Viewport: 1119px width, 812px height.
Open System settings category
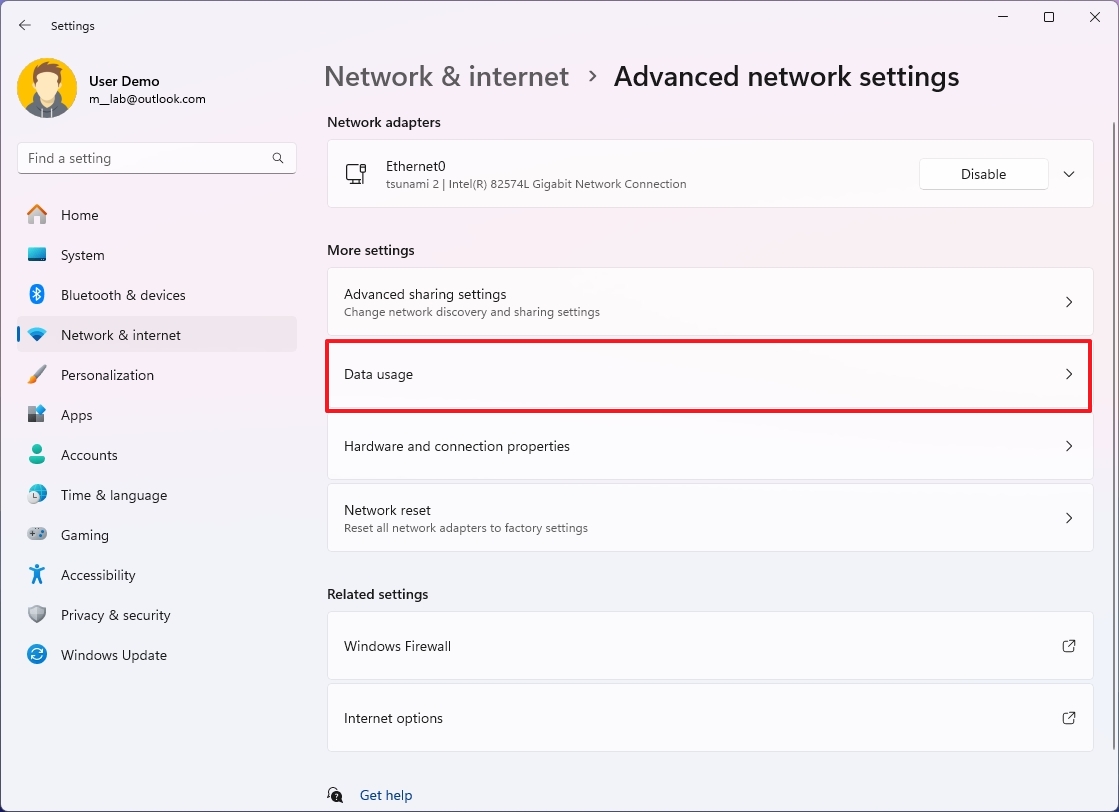tap(157, 255)
